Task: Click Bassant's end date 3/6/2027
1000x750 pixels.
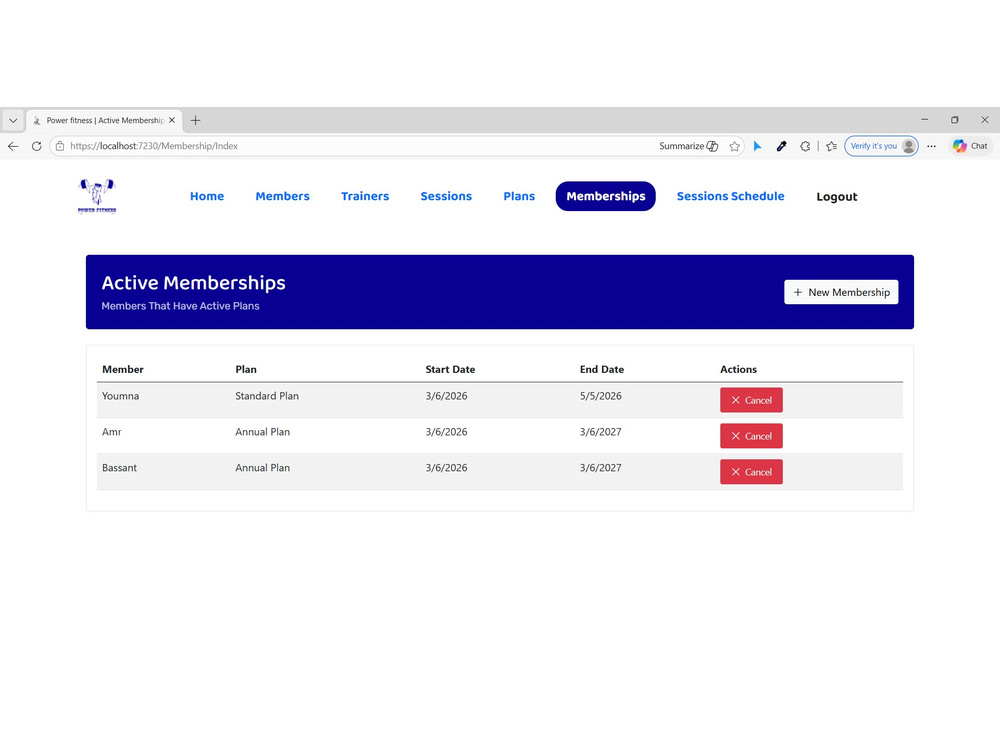Action: [x=601, y=467]
